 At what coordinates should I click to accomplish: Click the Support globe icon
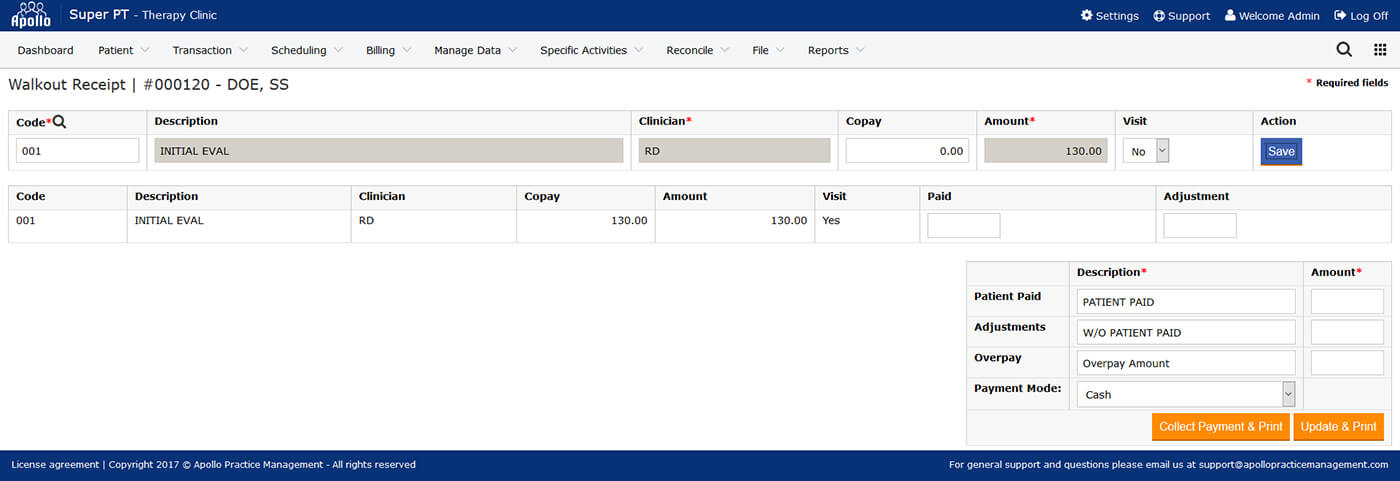tap(1159, 16)
